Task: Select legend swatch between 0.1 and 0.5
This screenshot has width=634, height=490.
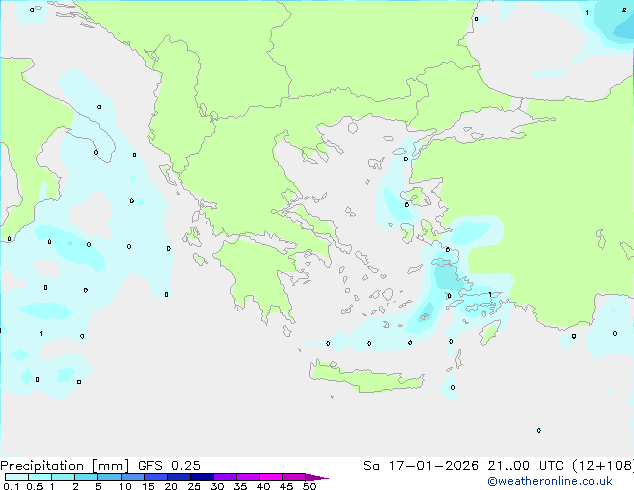Action: pyautogui.click(x=17, y=477)
